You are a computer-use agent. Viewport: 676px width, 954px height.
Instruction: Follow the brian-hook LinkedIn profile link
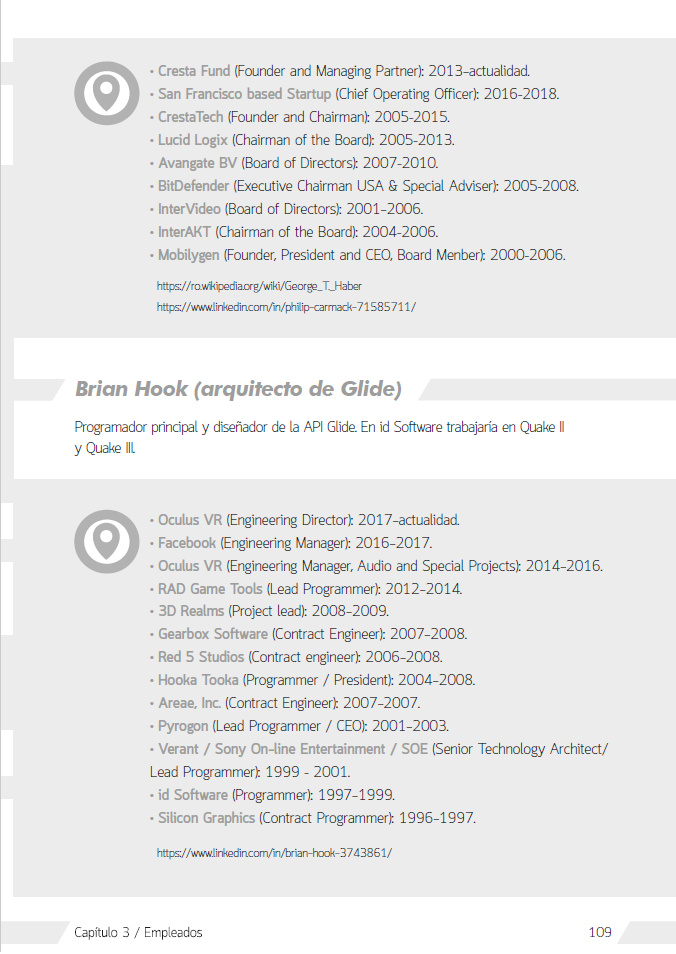274,853
